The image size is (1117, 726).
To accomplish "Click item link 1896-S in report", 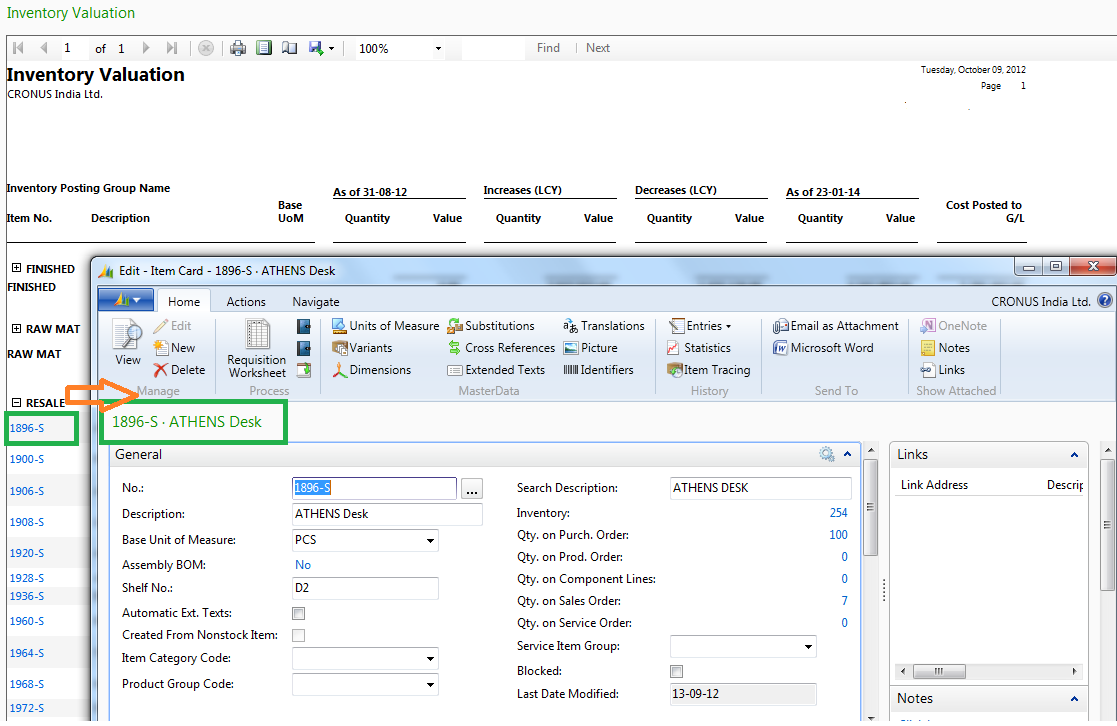I will (x=27, y=428).
